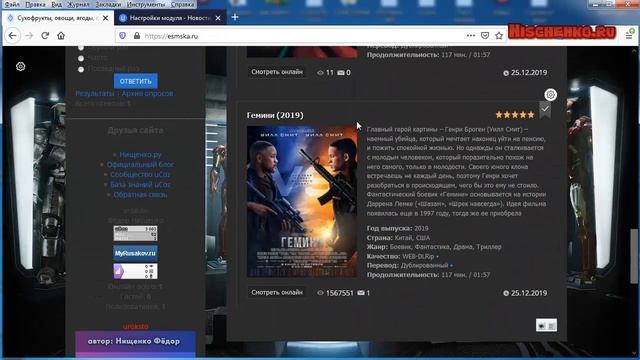Image resolution: width=640 pixels, height=360 pixels.
Task: Open a new browser tab
Action: [235, 17]
